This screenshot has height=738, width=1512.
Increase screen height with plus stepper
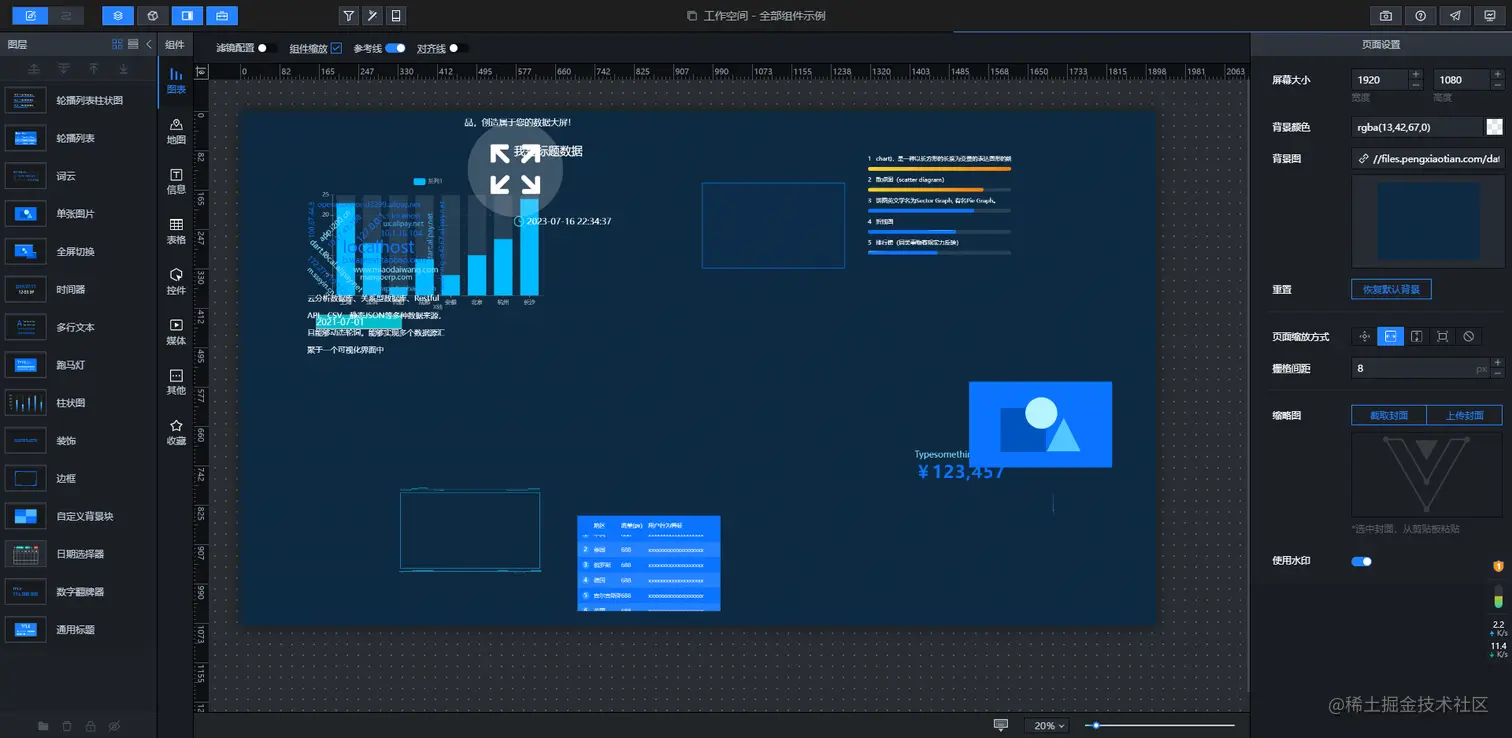tap(1497, 75)
